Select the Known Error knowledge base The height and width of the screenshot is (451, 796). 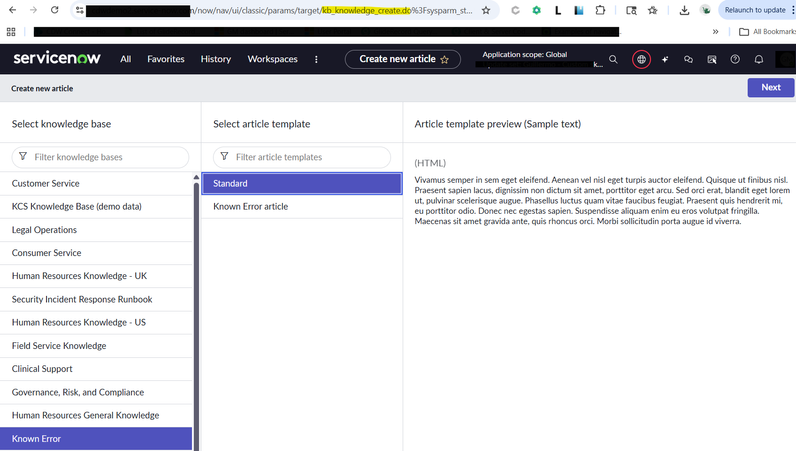click(96, 439)
